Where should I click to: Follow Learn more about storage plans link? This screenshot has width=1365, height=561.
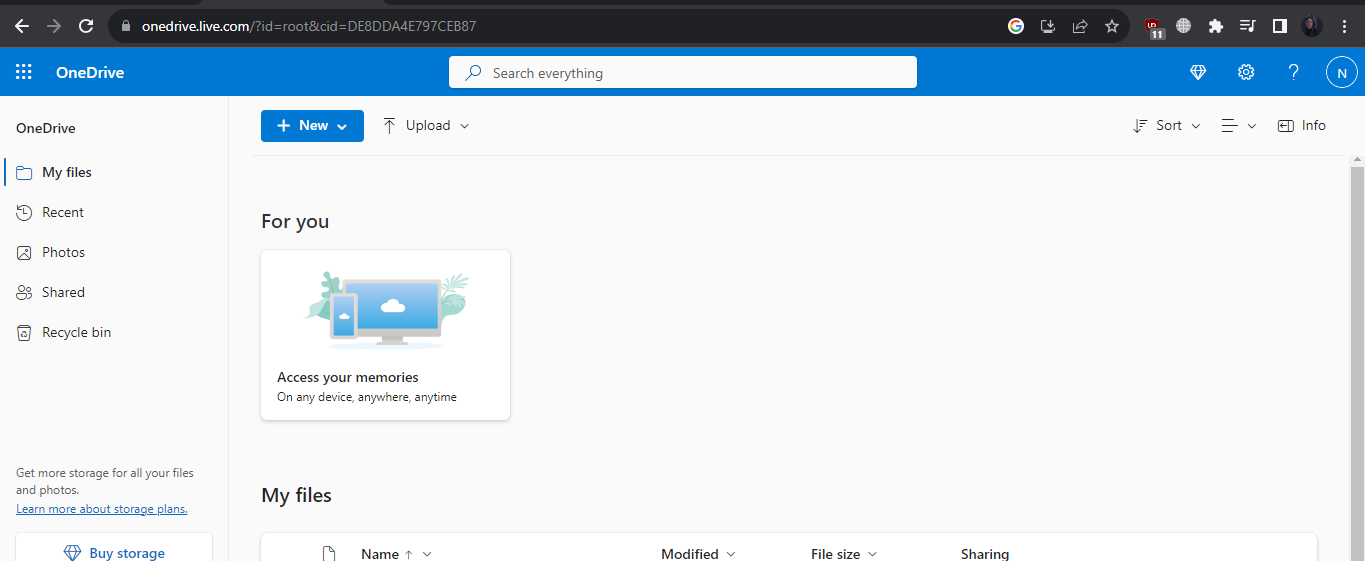102,509
